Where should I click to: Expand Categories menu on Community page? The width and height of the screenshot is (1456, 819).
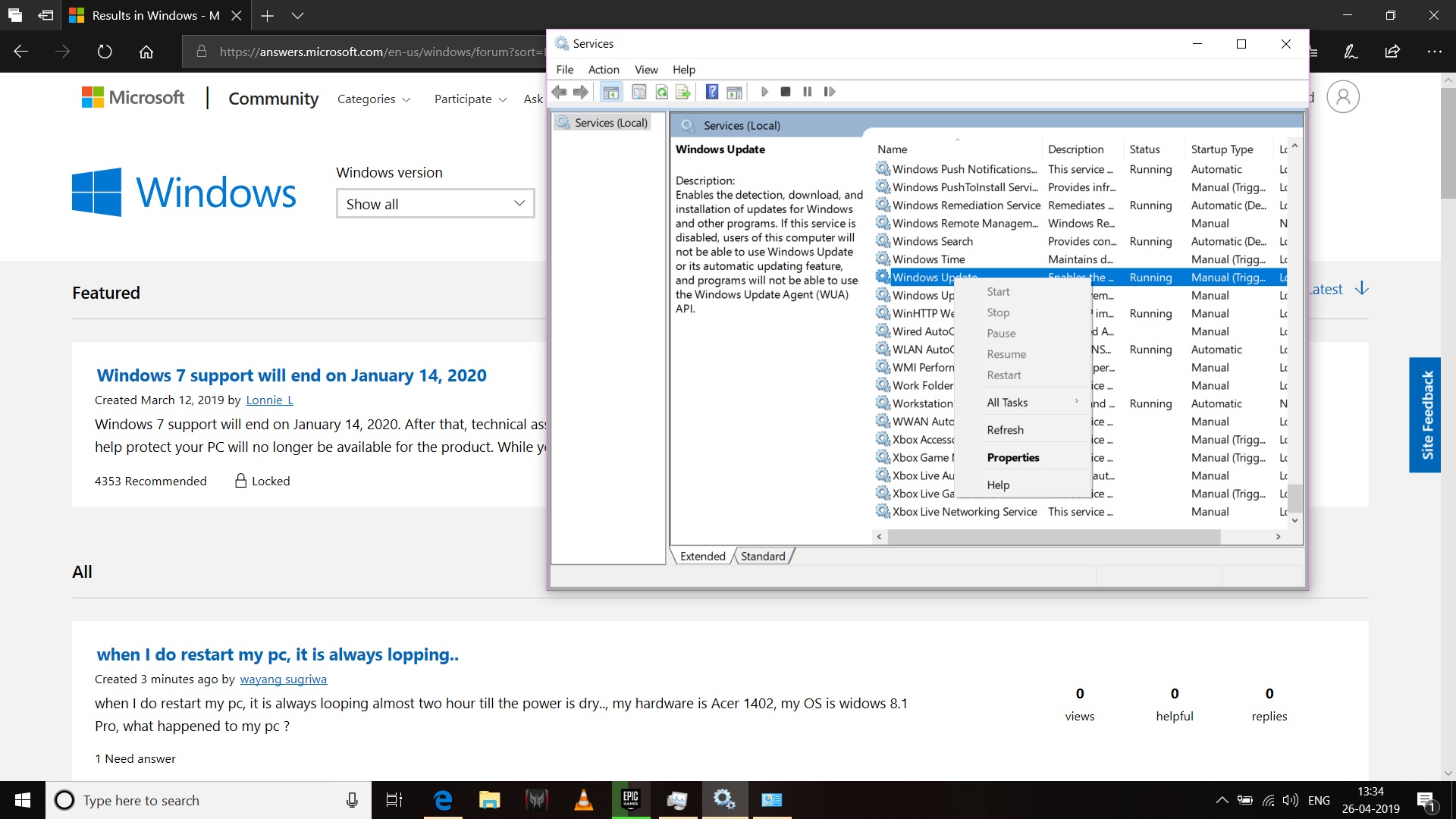(x=374, y=99)
